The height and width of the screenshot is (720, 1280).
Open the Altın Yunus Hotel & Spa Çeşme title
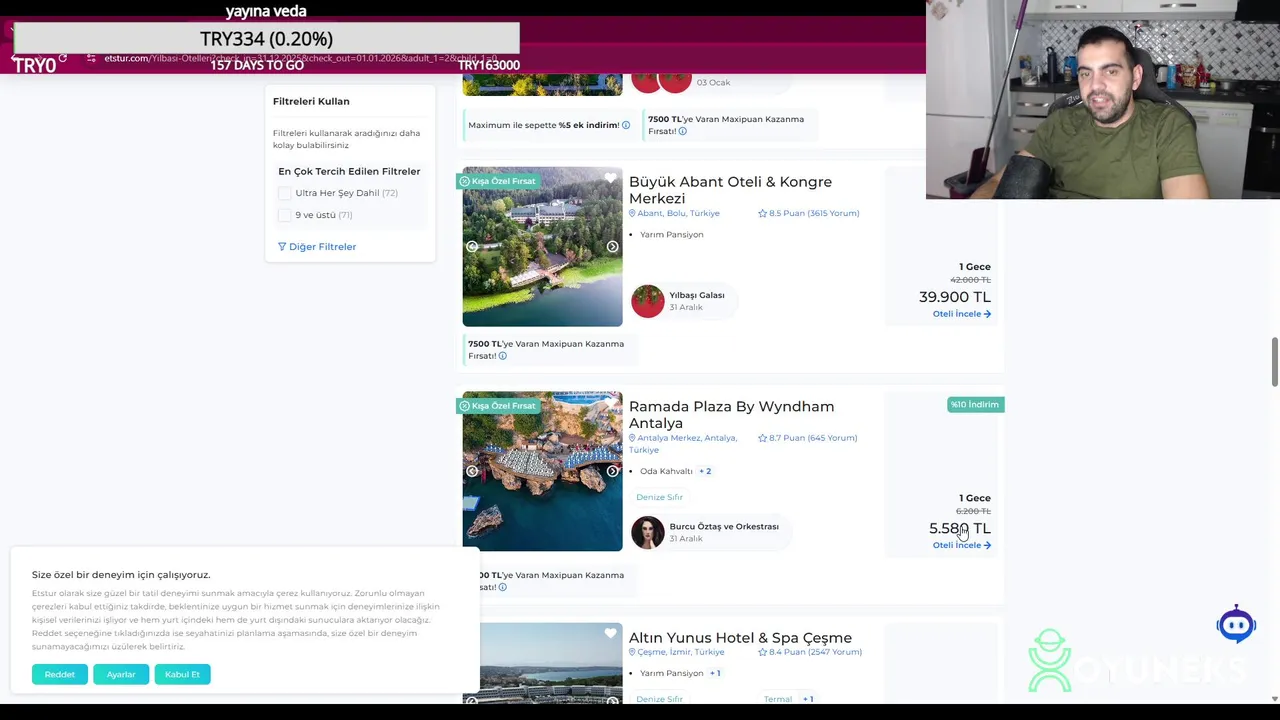740,638
